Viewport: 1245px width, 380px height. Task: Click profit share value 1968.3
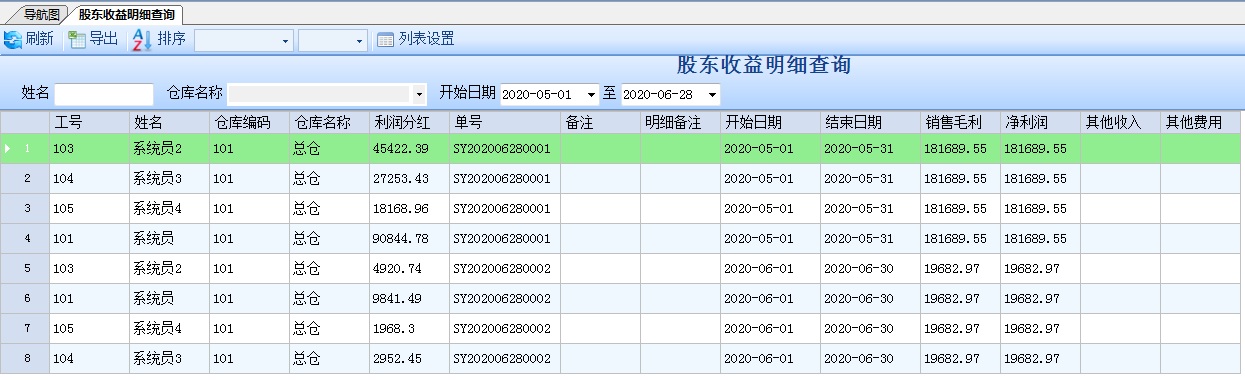(394, 328)
